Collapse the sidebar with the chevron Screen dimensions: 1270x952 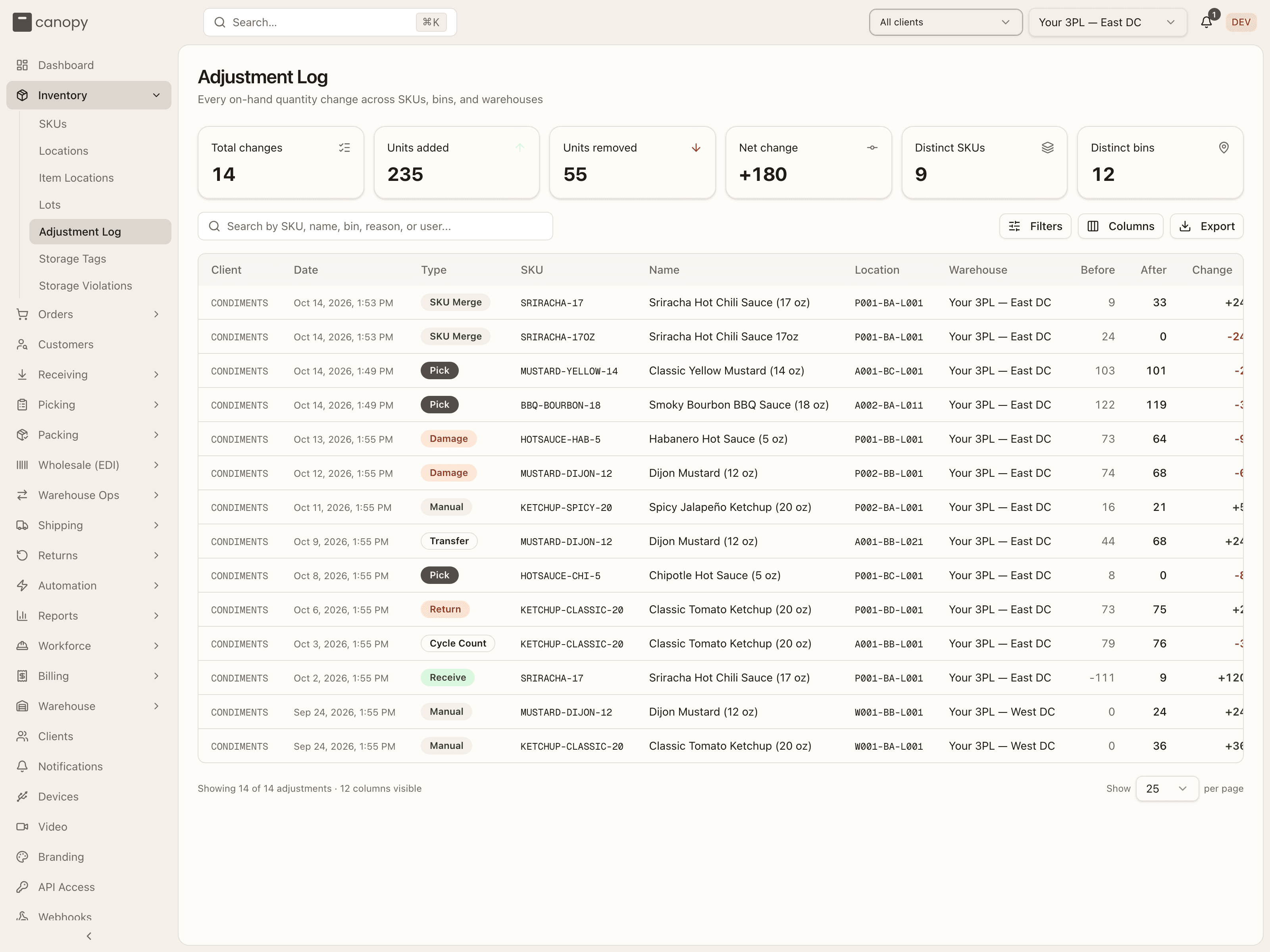point(89,936)
